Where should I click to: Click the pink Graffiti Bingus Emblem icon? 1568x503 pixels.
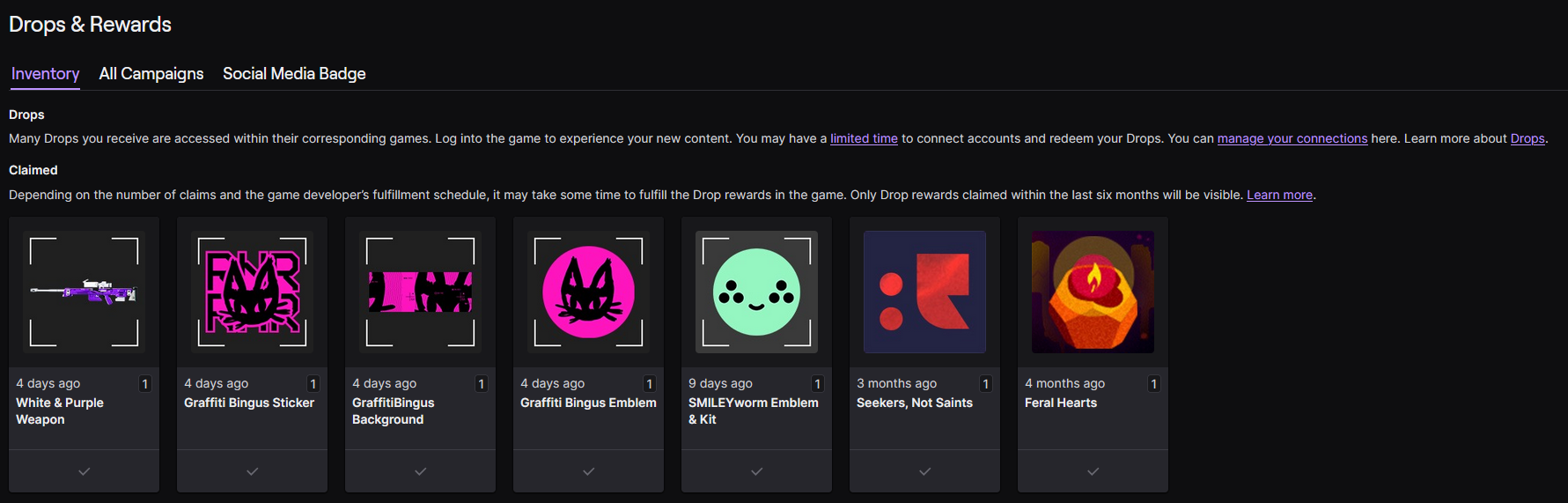588,292
